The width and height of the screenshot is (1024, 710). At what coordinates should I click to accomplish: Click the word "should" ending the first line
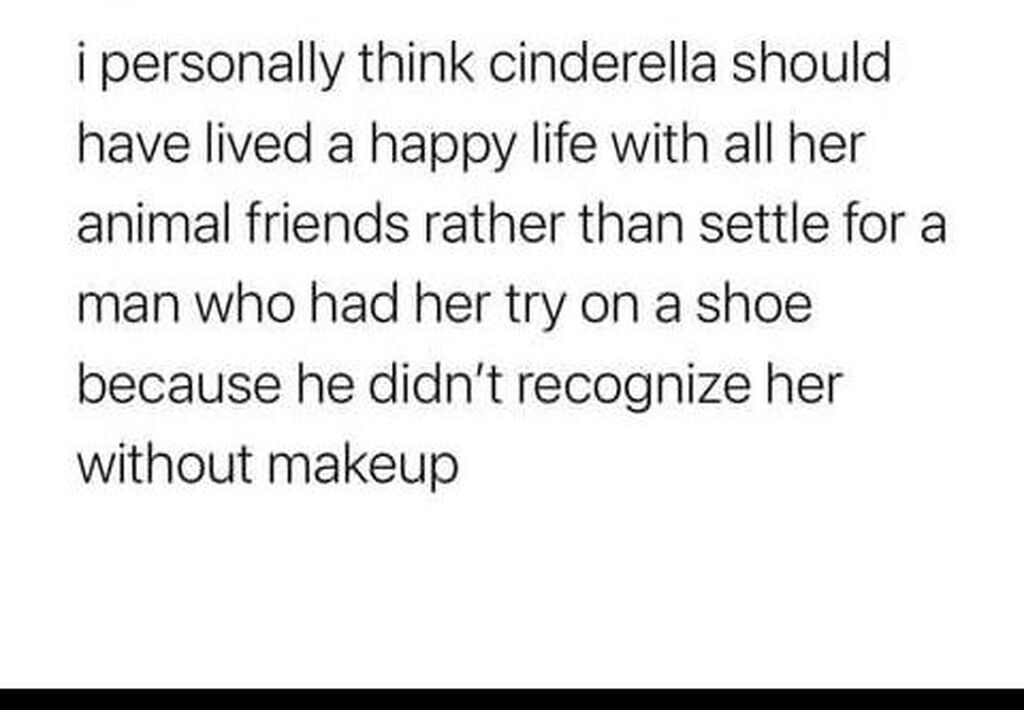[x=811, y=62]
